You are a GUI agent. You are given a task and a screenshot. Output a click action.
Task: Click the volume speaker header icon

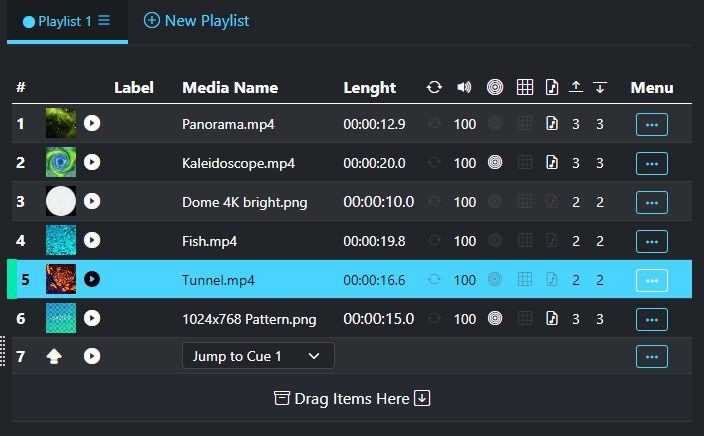(x=464, y=87)
